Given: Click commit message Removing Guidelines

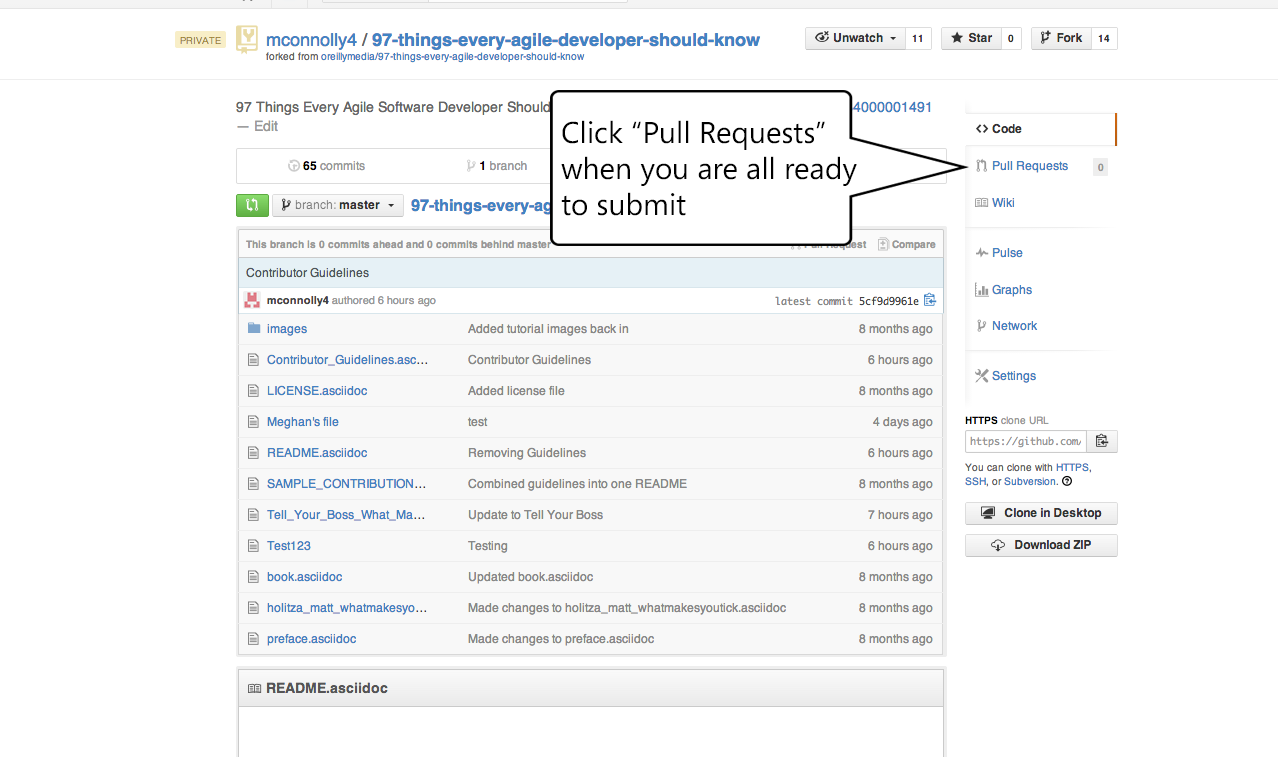Looking at the screenshot, I should pyautogui.click(x=527, y=453).
